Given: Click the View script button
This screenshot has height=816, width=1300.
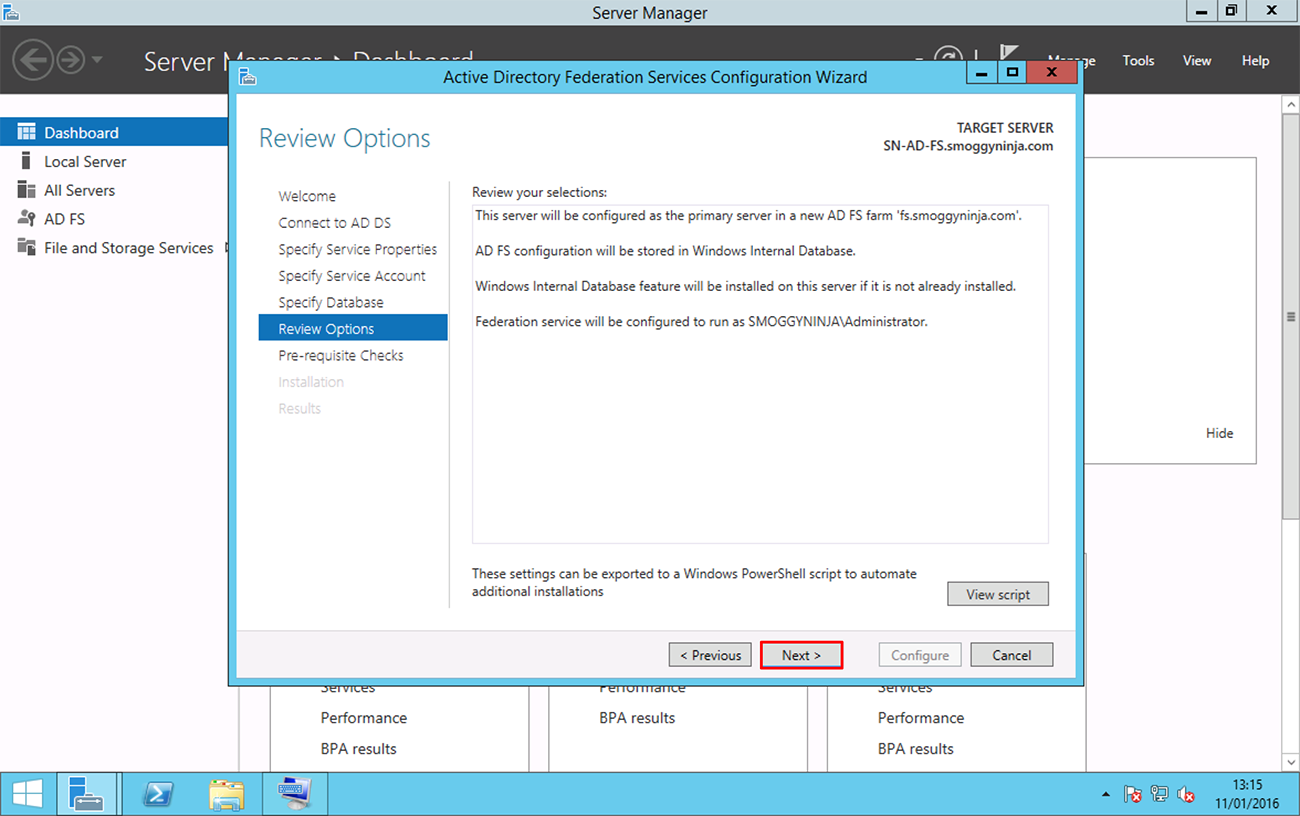Looking at the screenshot, I should [x=997, y=594].
